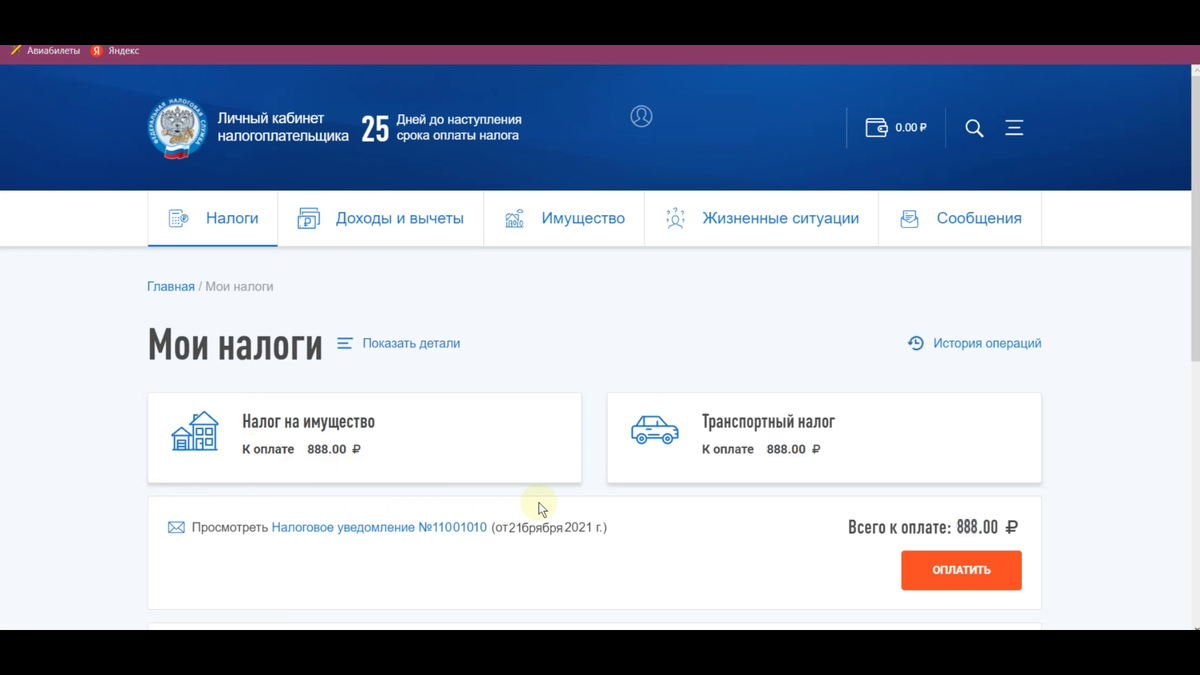Click property tax К оплате 888.00 amount

click(x=301, y=449)
